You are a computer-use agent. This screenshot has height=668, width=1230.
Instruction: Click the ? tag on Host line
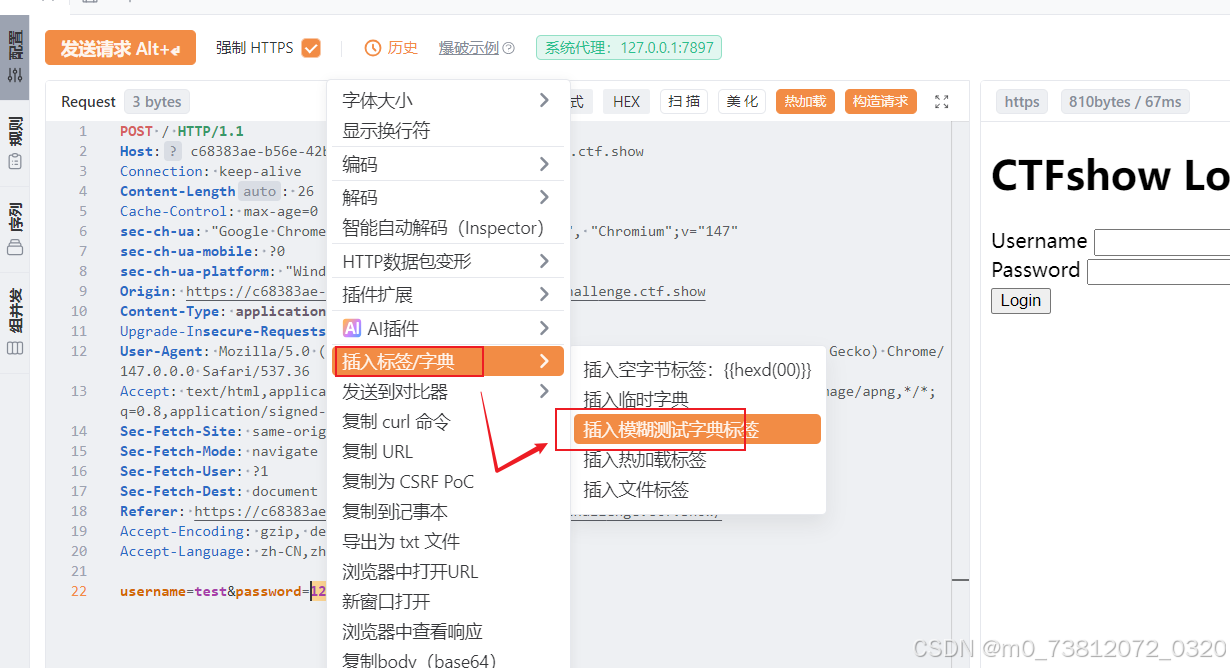(x=173, y=151)
